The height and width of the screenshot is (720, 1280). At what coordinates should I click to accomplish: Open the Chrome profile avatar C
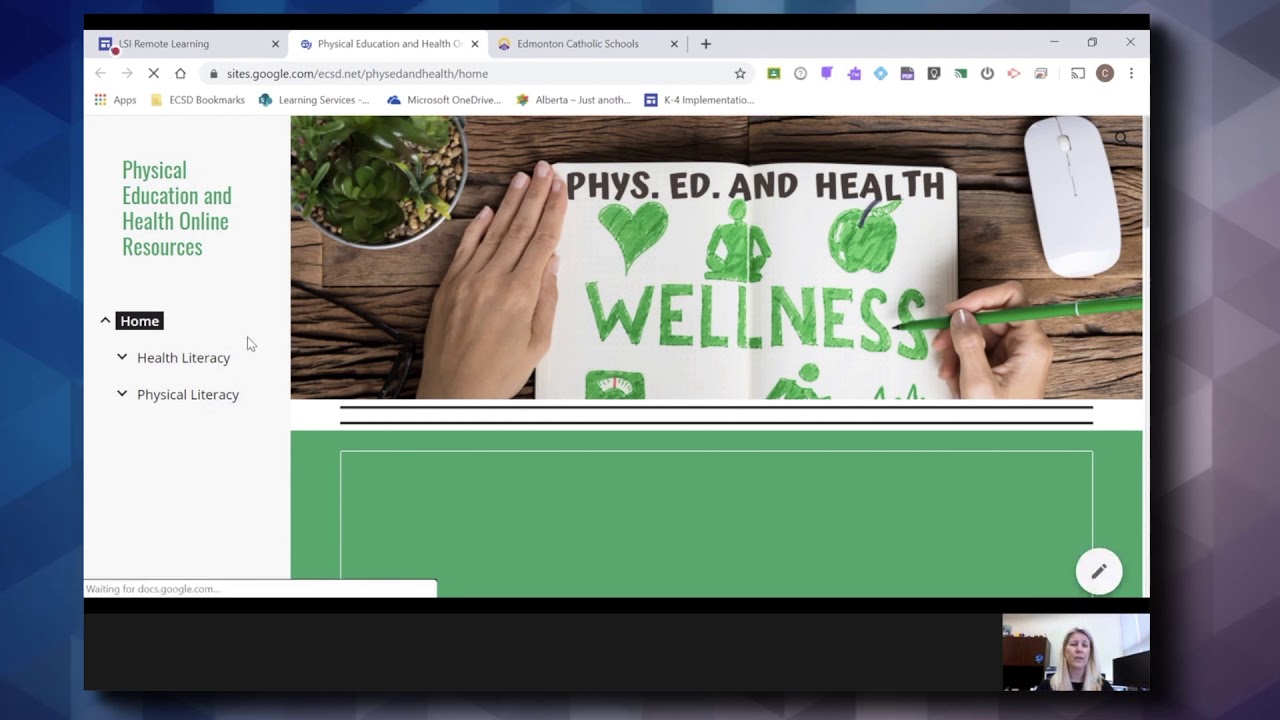click(x=1105, y=73)
